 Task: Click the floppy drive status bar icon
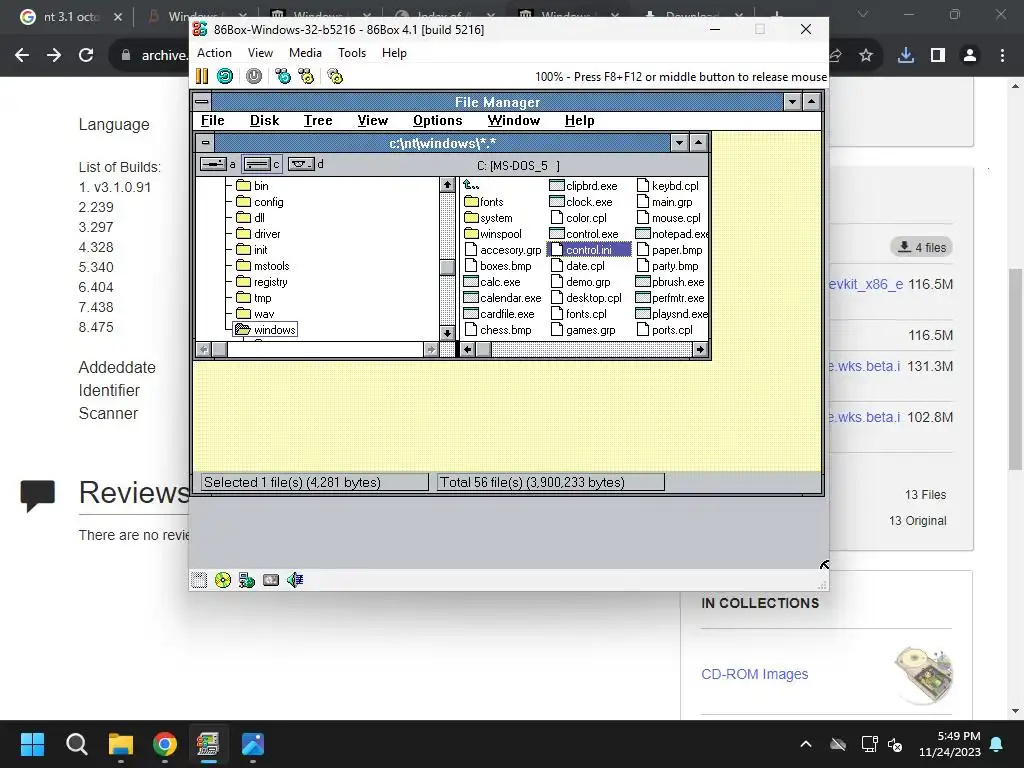point(199,580)
